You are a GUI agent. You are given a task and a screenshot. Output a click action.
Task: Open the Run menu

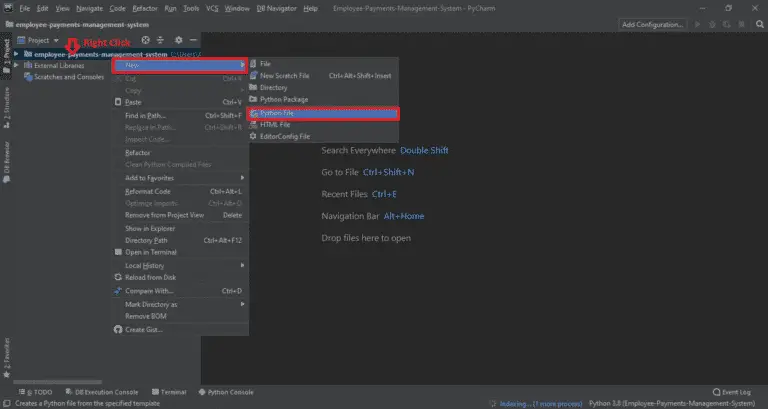[x=170, y=8]
